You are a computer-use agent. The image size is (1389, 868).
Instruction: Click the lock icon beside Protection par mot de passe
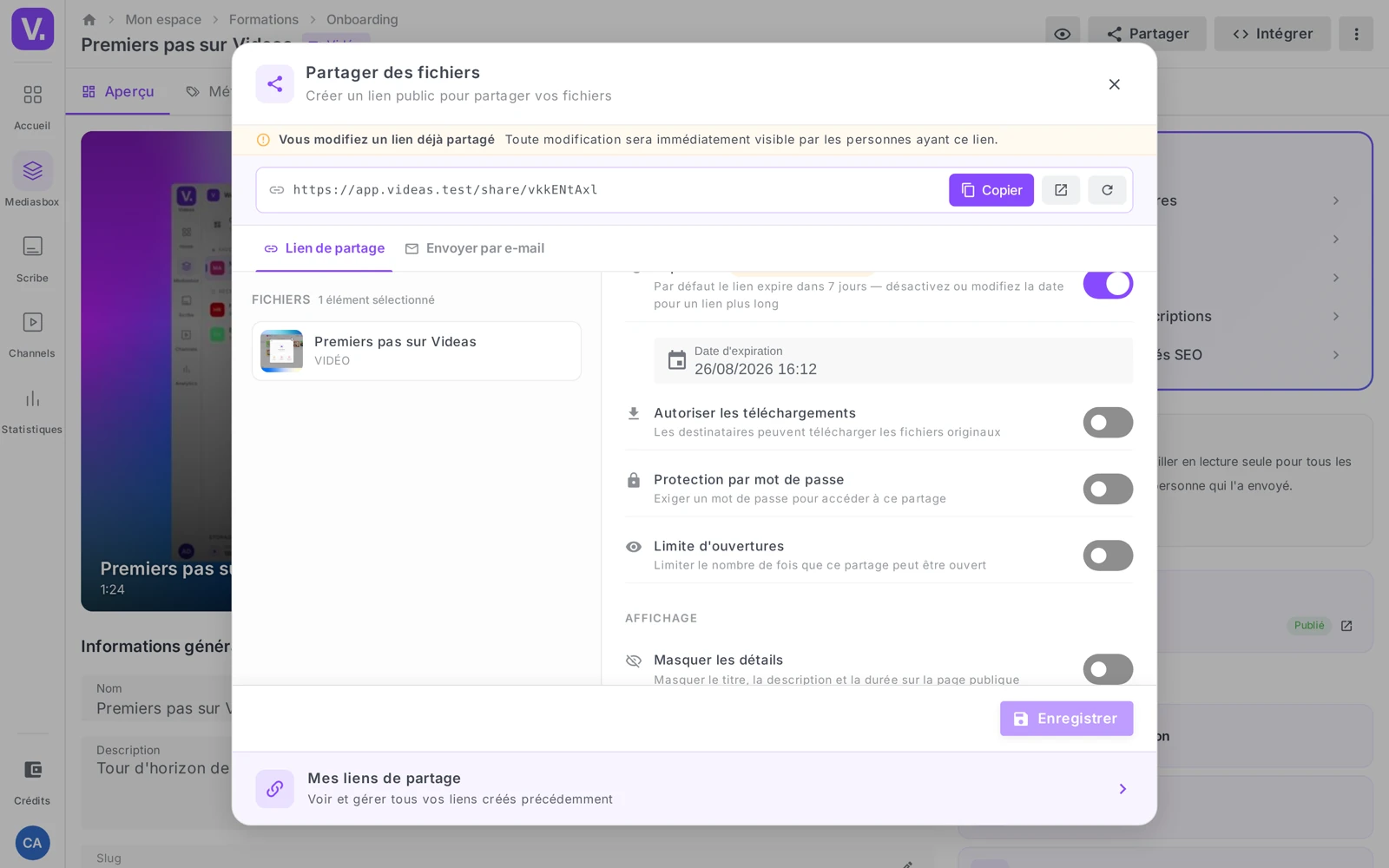coord(634,480)
